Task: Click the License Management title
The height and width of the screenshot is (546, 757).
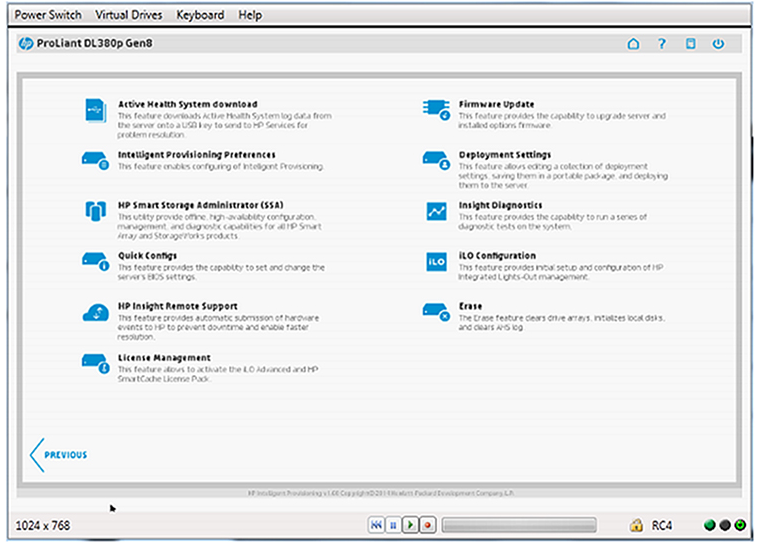Action: pos(164,358)
